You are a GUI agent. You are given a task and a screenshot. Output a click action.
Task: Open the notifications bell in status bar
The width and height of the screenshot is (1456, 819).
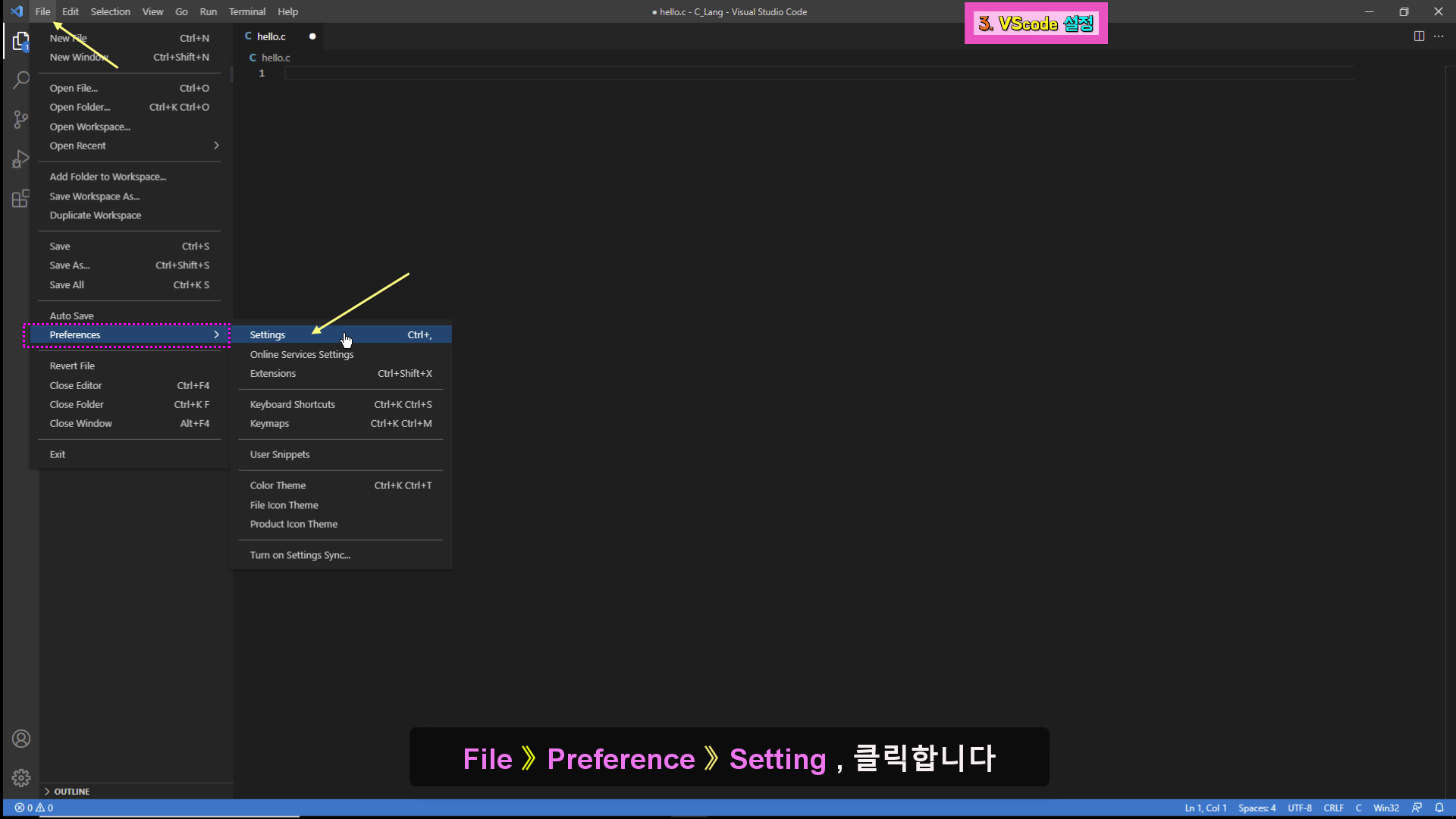pyautogui.click(x=1439, y=808)
